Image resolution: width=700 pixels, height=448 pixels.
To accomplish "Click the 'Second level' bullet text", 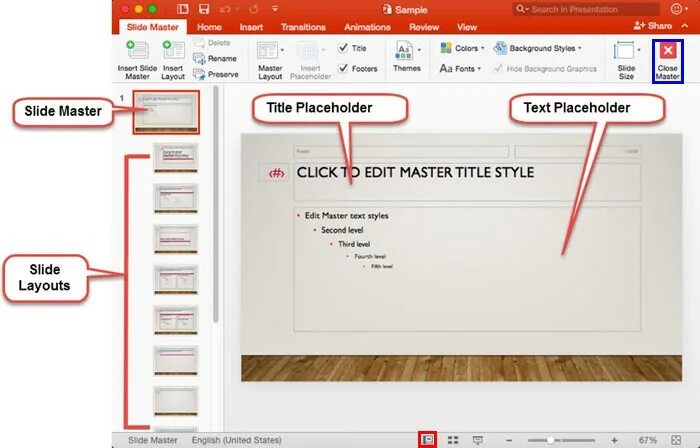I will point(342,230).
